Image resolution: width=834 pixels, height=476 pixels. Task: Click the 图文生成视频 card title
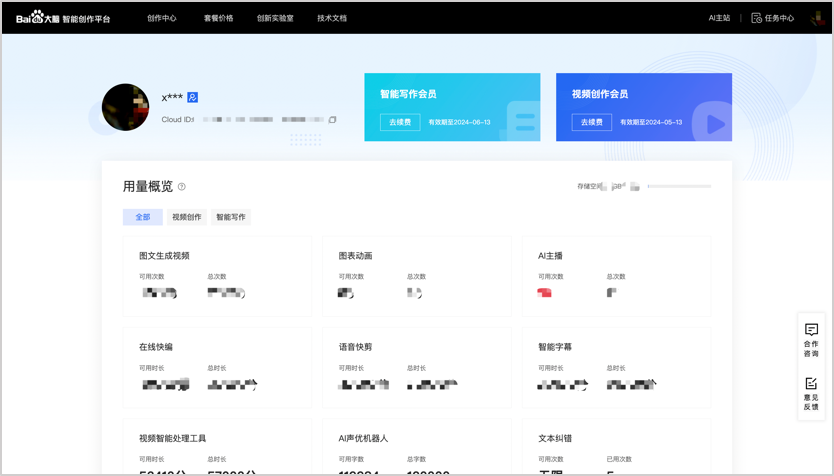164,256
